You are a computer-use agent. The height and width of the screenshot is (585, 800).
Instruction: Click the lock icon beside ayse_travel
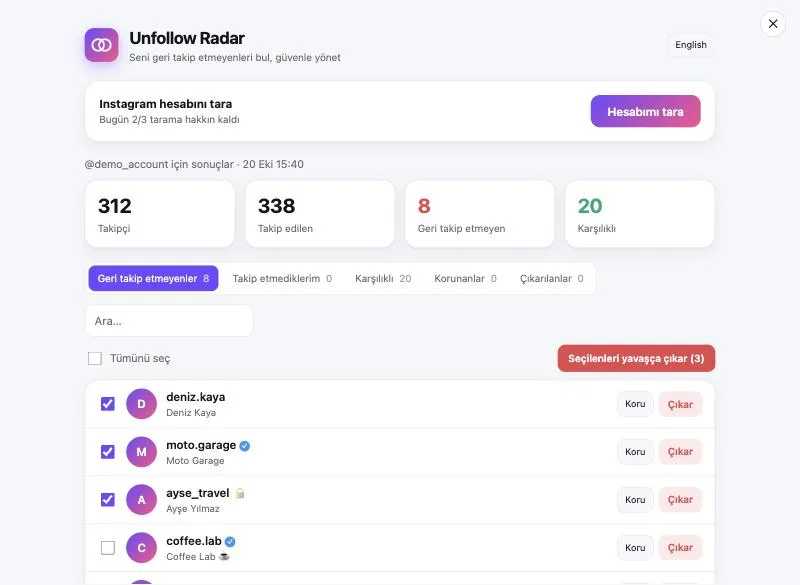[x=240, y=493]
